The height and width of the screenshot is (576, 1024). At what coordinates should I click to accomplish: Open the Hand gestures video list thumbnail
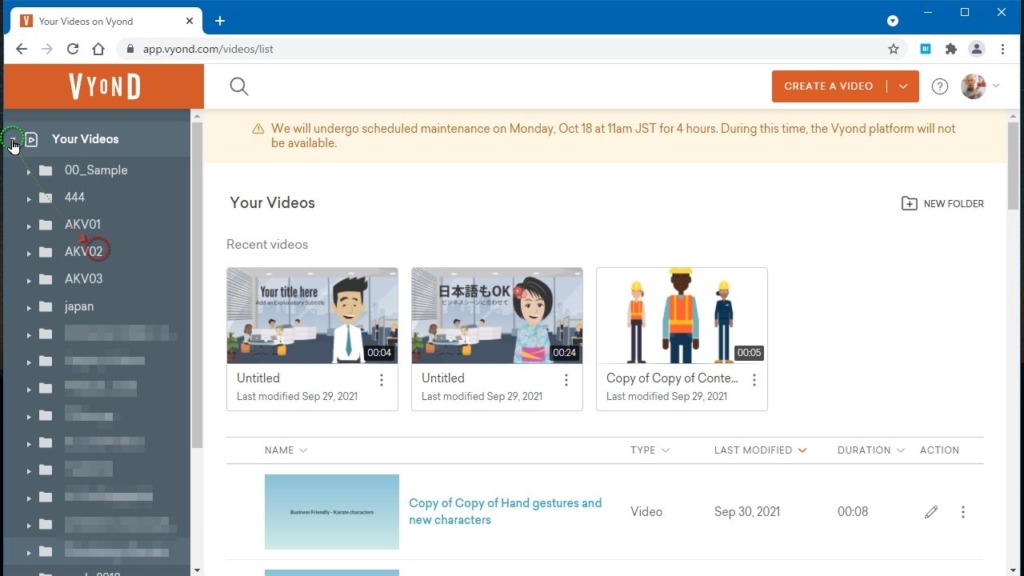[x=332, y=512]
